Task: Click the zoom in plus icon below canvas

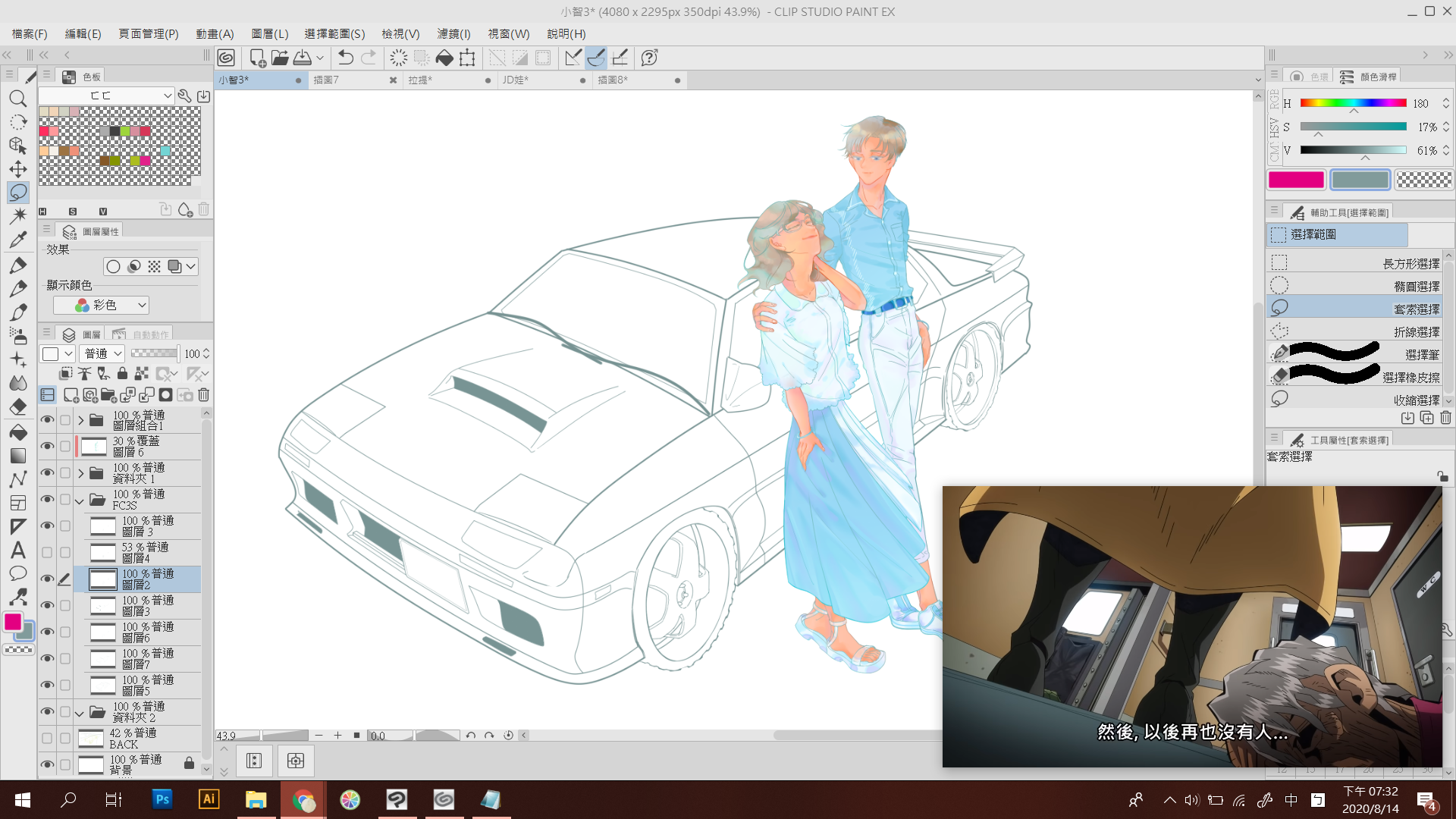Action: click(337, 736)
